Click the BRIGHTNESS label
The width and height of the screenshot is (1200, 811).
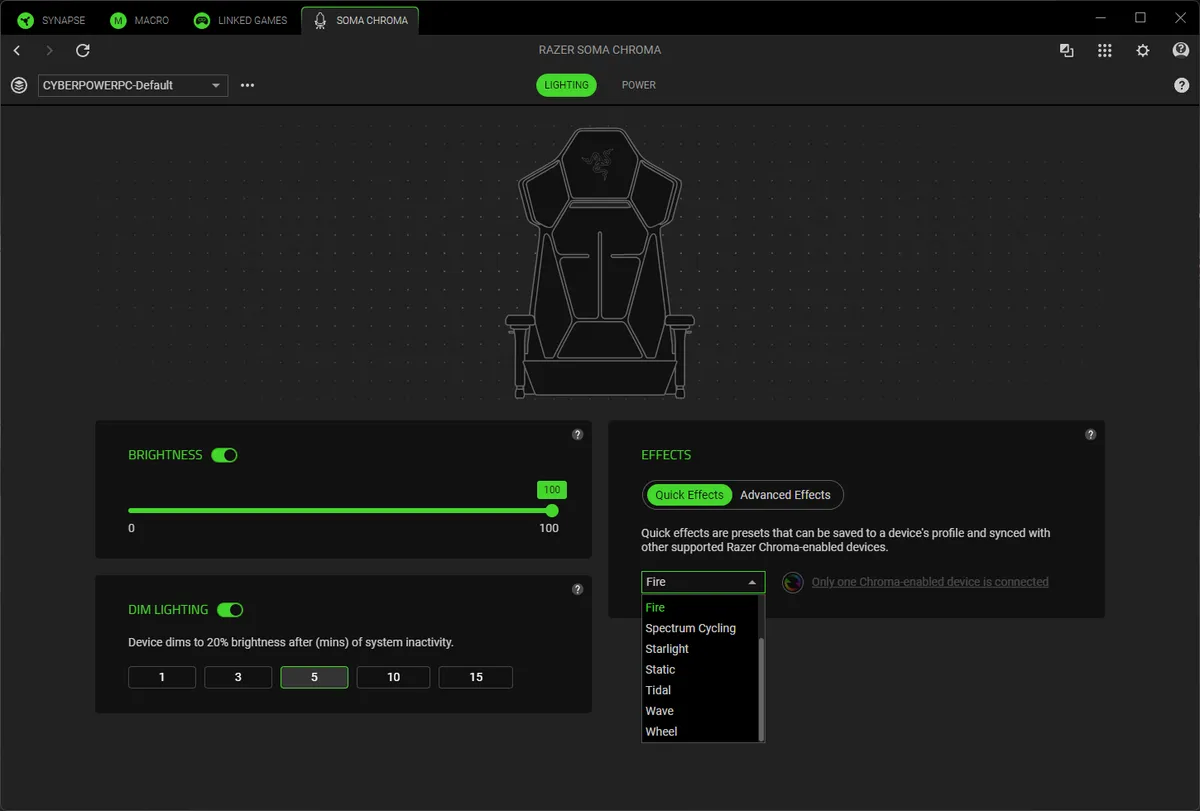(x=165, y=455)
